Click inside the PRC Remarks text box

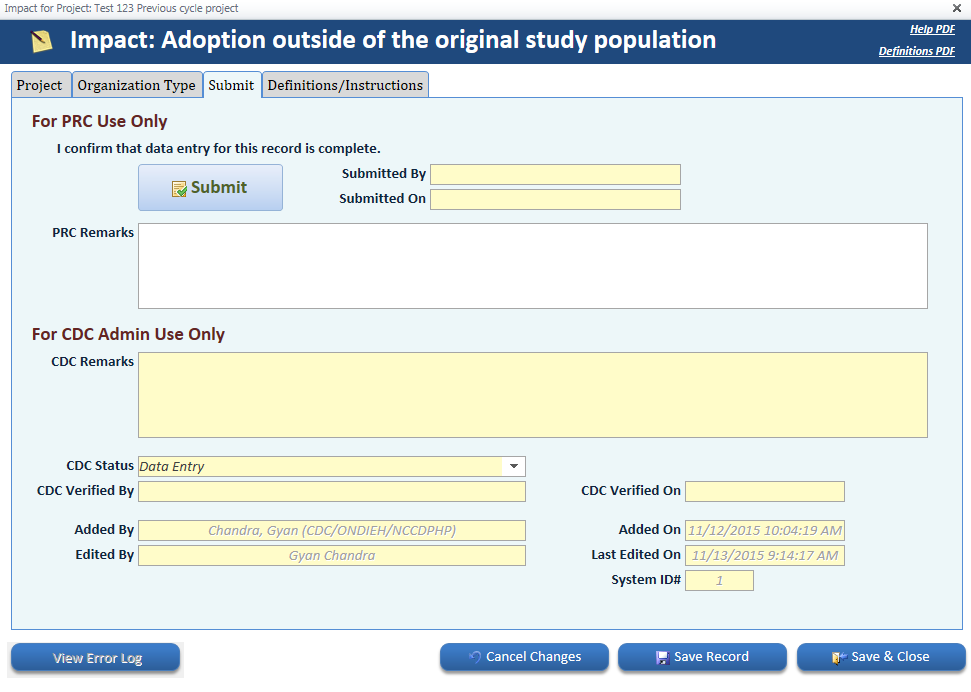tap(532, 266)
